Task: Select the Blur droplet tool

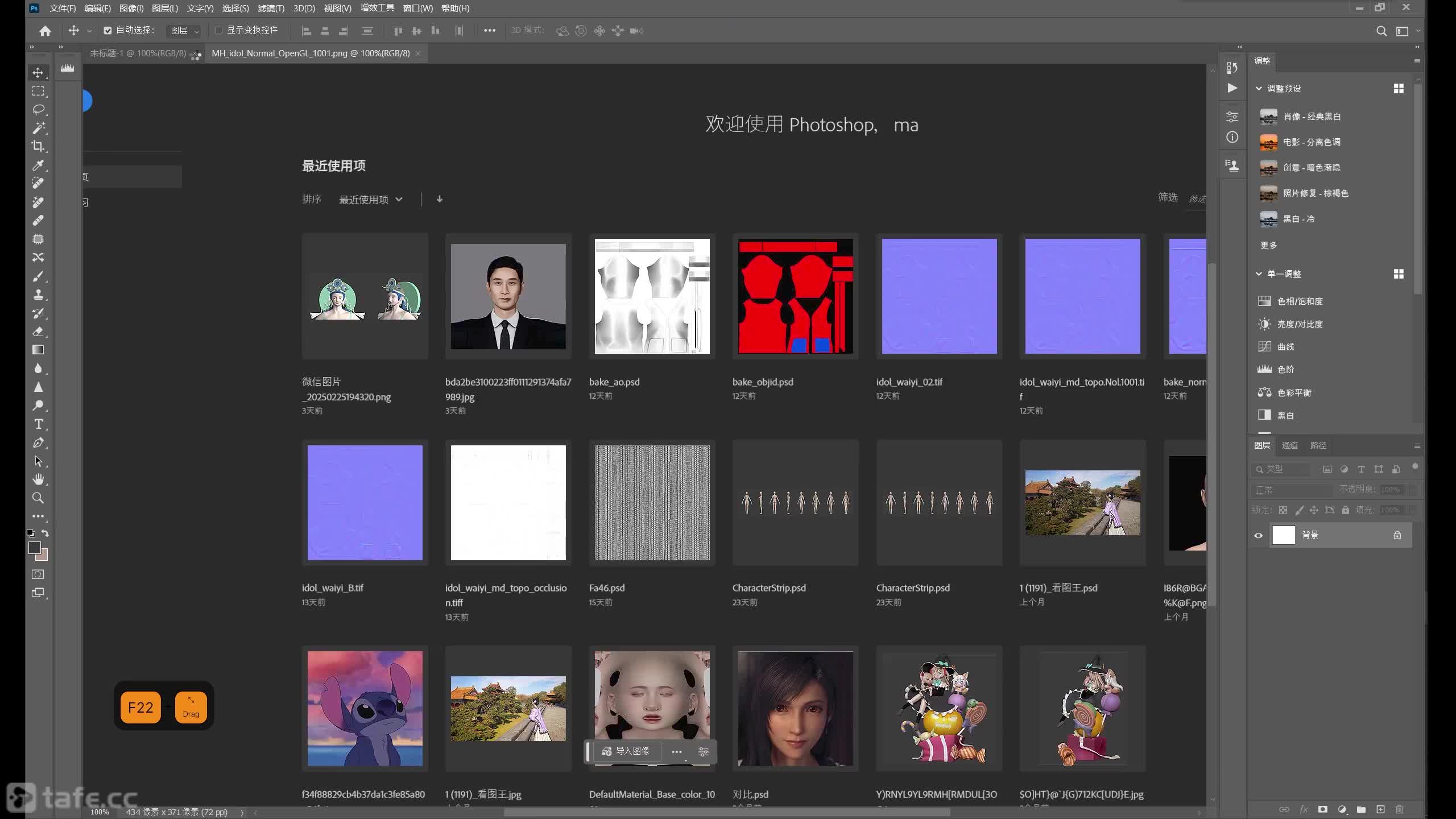Action: [x=38, y=368]
